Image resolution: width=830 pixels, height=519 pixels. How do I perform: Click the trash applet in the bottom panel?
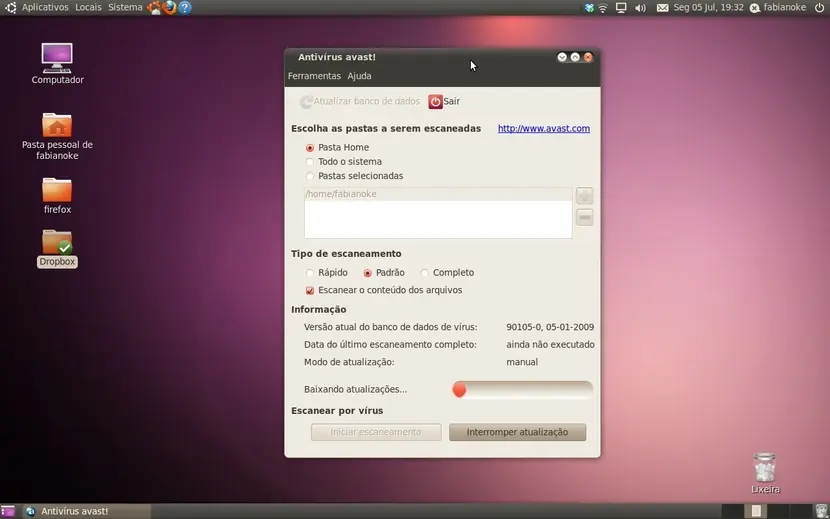[821, 511]
